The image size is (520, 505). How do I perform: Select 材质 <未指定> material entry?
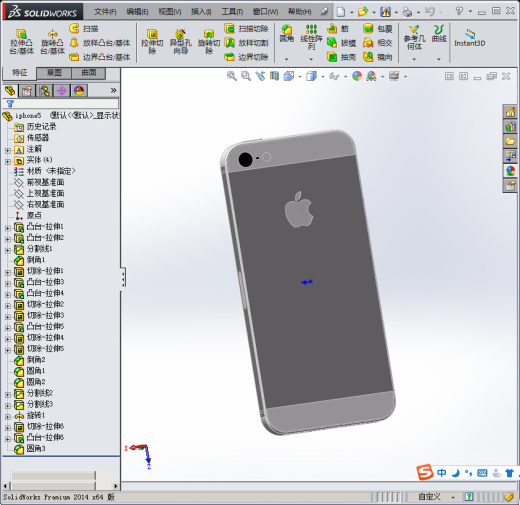[x=45, y=171]
